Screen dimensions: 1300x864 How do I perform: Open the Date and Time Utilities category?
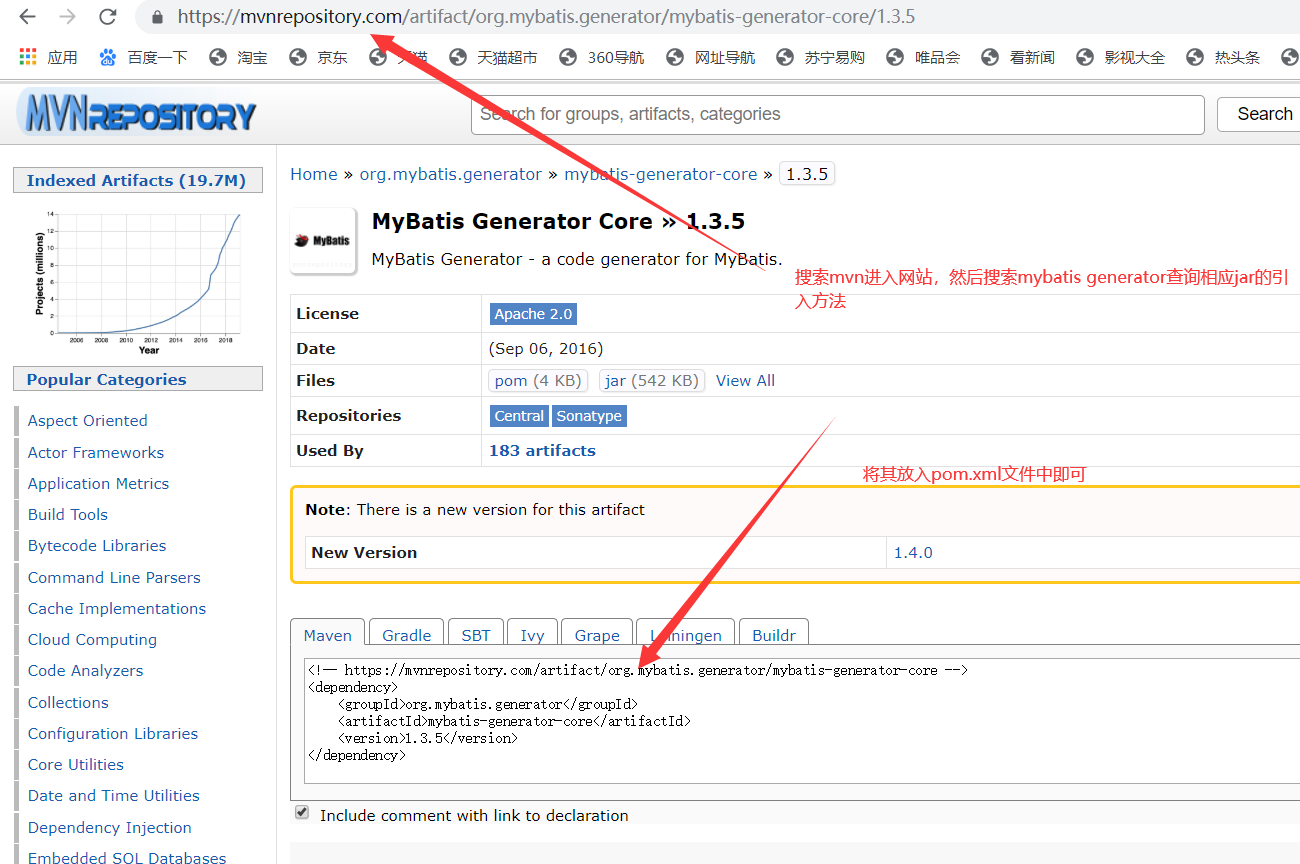[x=114, y=796]
